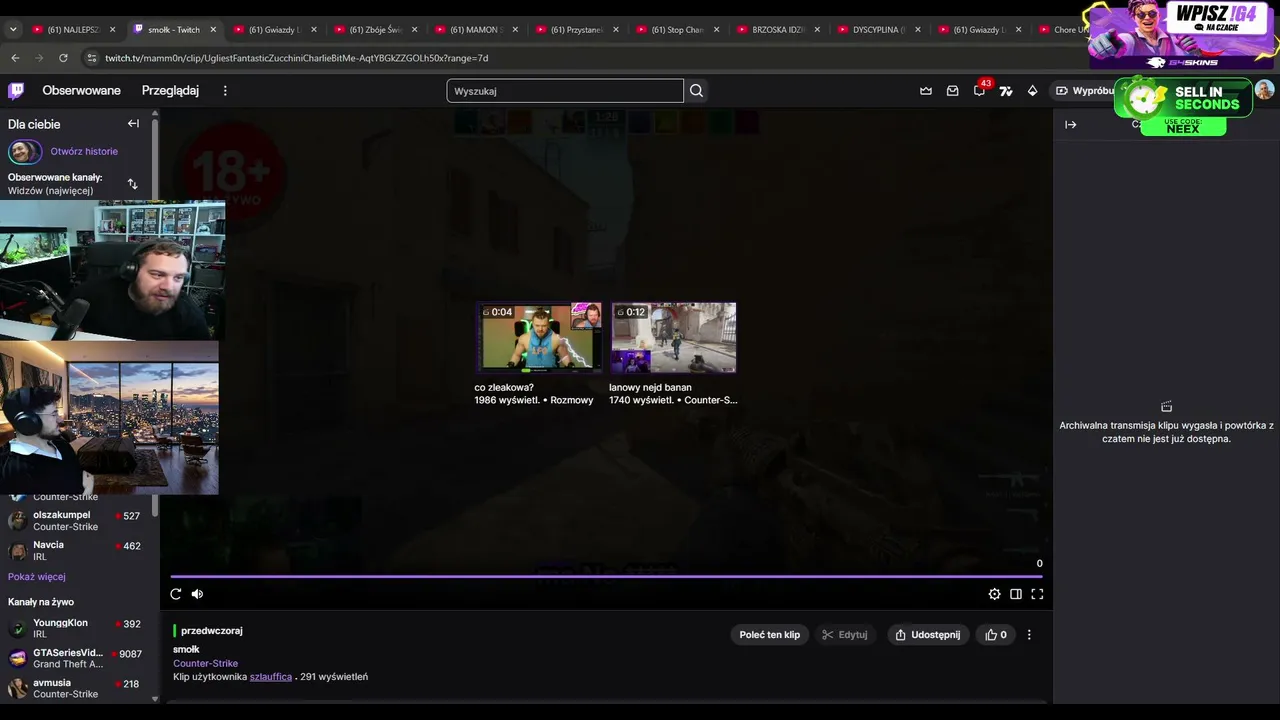Like the clip with thumbs up
1280x720 pixels.
point(996,635)
